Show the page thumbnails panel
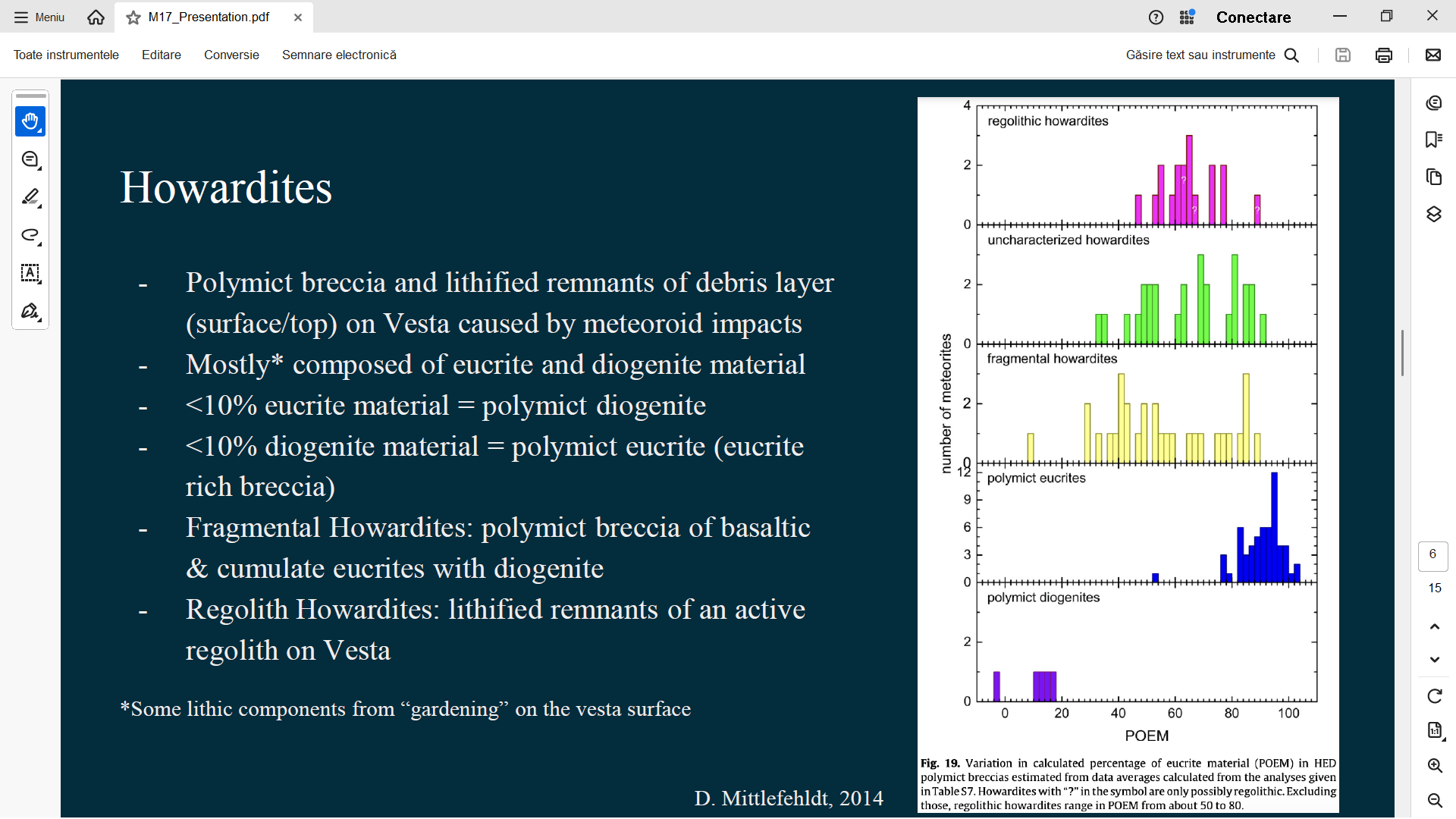The image size is (1456, 819). click(x=1433, y=177)
